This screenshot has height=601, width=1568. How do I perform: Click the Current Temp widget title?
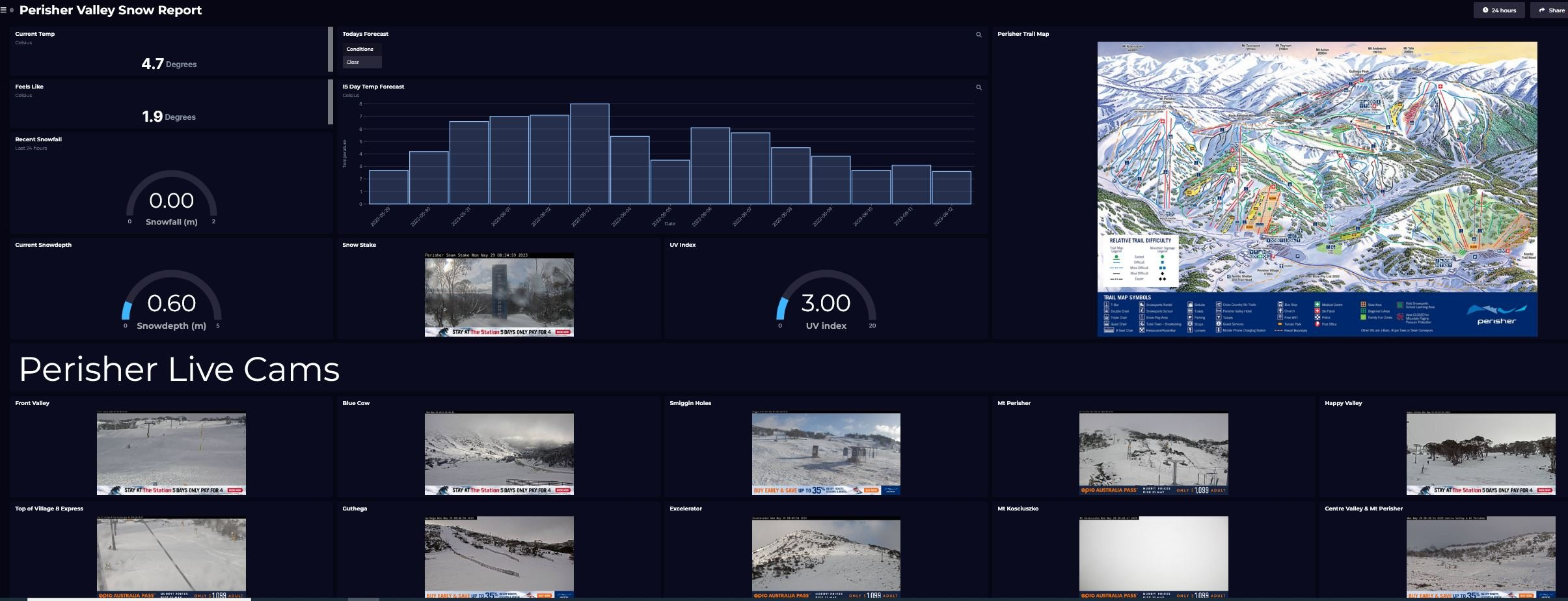click(35, 34)
